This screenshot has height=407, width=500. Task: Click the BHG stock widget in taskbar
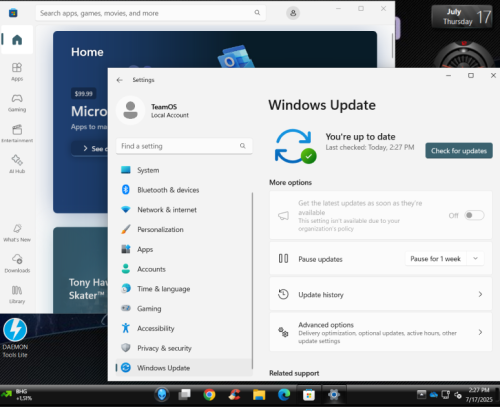pyautogui.click(x=17, y=395)
